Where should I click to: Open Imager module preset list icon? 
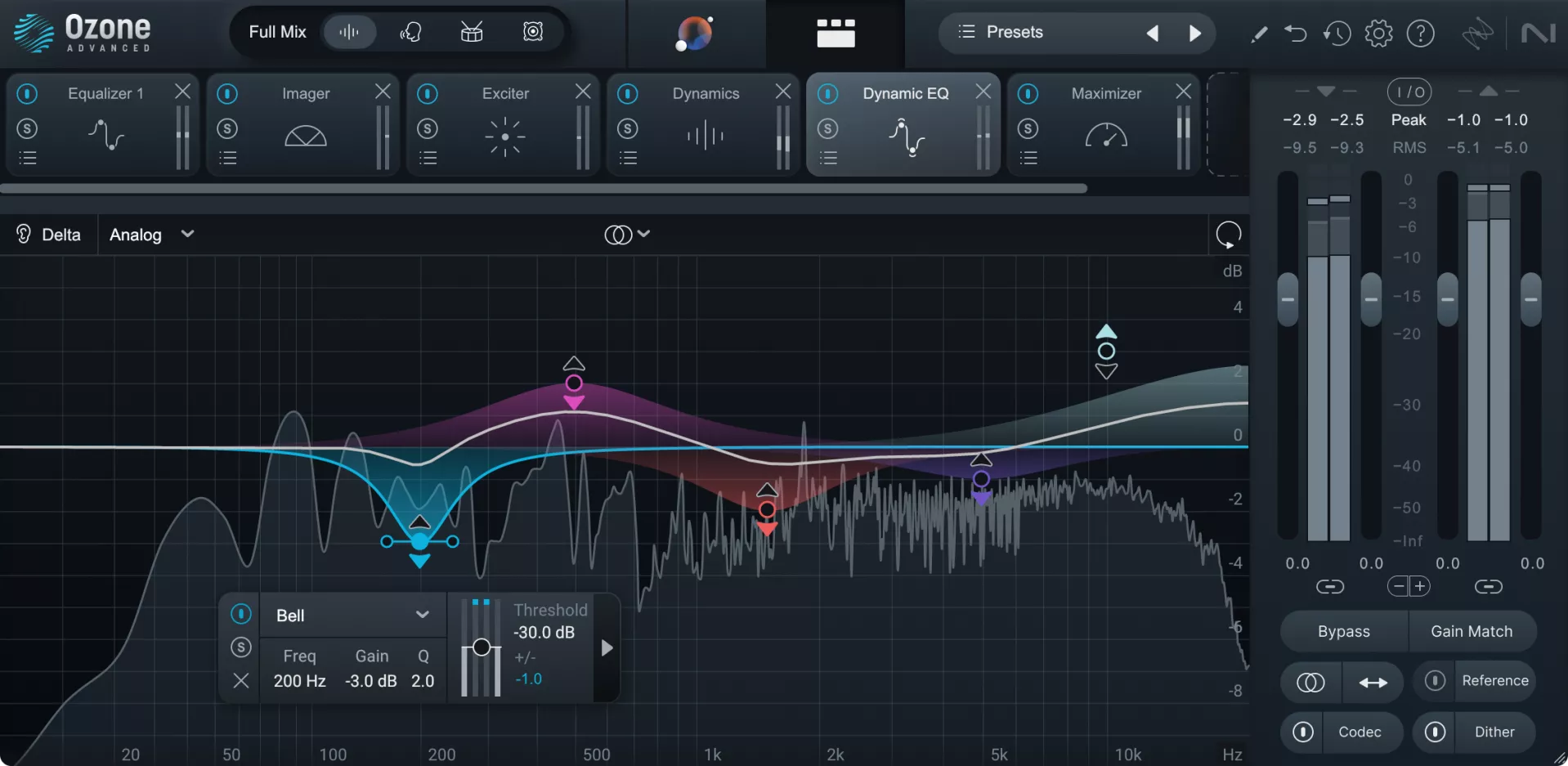click(228, 158)
